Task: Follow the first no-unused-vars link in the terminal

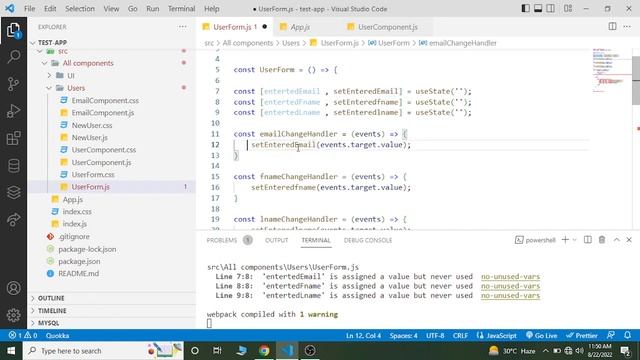Action: point(510,277)
